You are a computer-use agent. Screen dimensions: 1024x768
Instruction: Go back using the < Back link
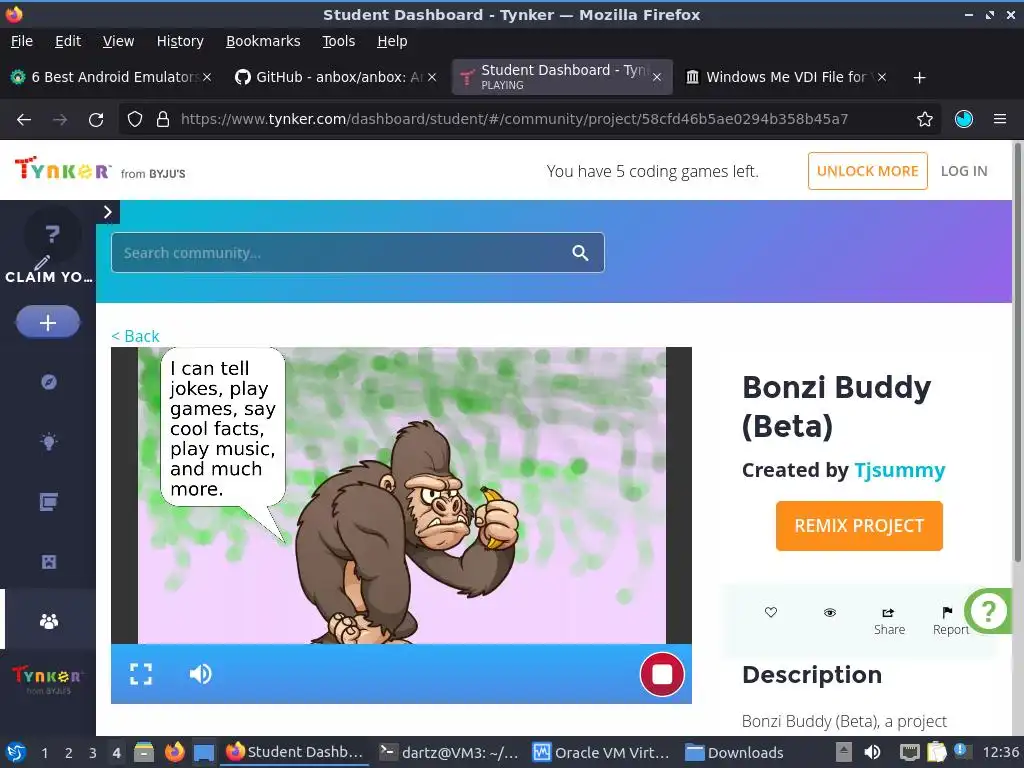135,336
